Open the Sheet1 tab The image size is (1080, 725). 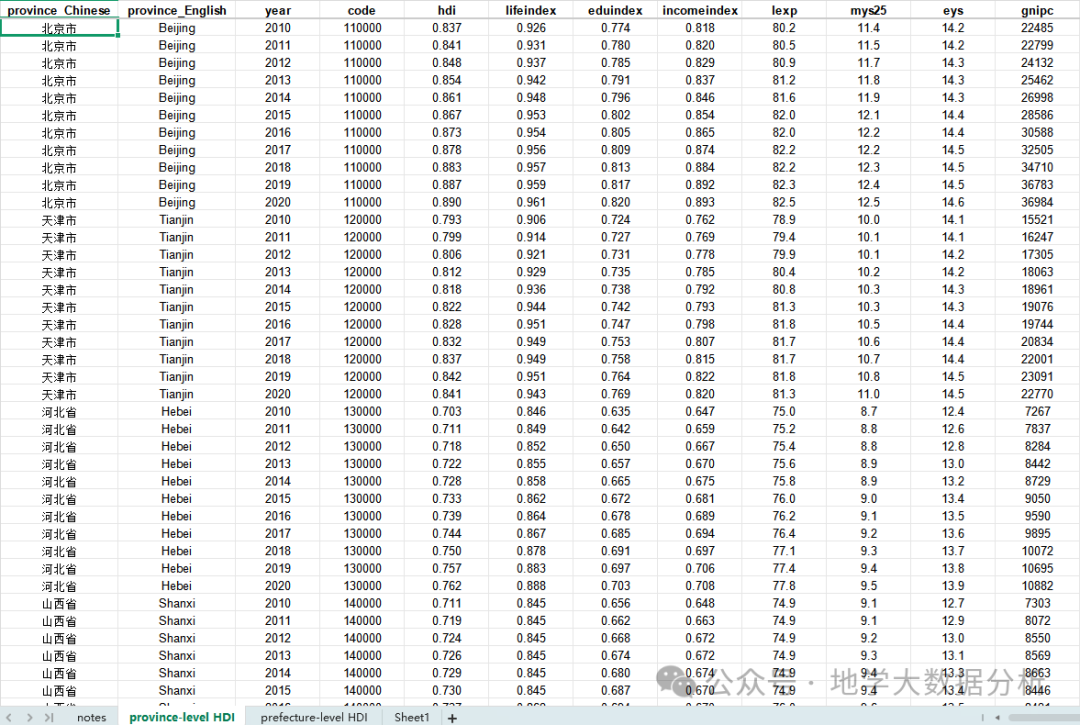[411, 717]
